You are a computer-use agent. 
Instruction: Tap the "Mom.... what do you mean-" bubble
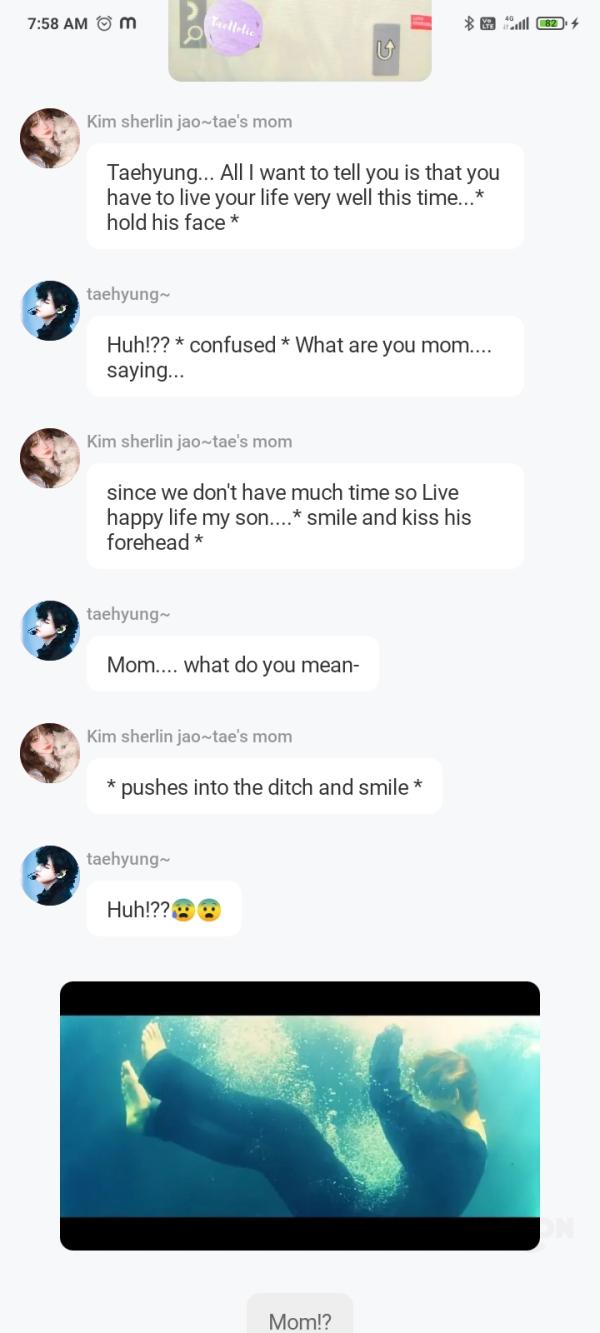tap(233, 665)
